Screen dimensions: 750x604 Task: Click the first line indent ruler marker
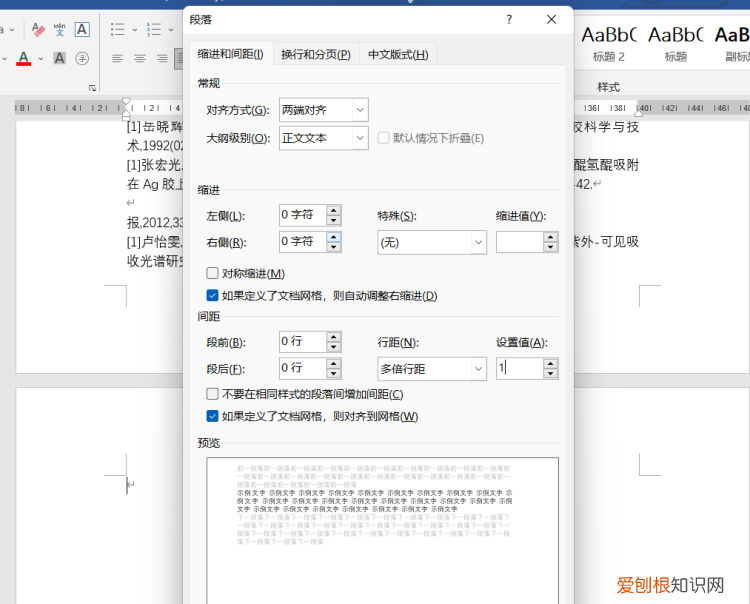[126, 101]
